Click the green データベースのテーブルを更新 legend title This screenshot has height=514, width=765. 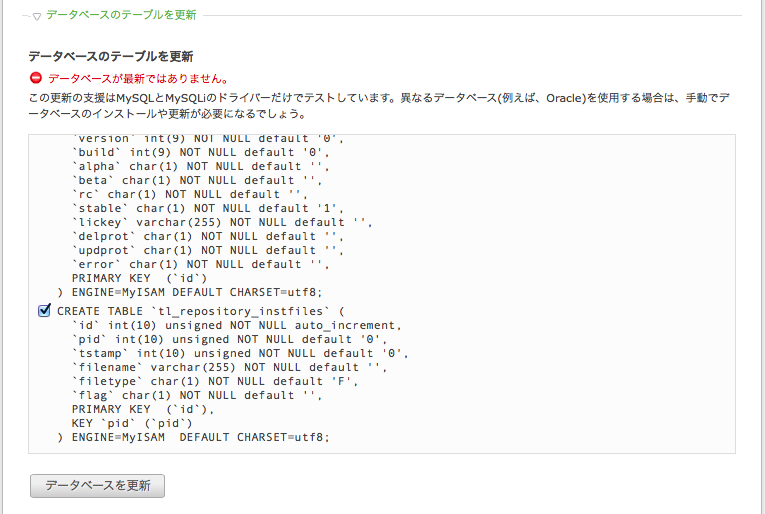pos(121,15)
